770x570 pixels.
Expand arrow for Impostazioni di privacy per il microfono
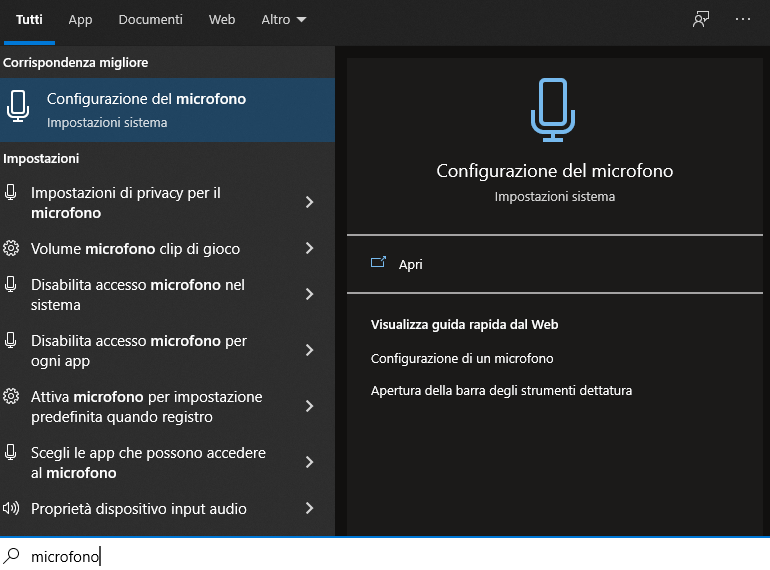pyautogui.click(x=309, y=202)
